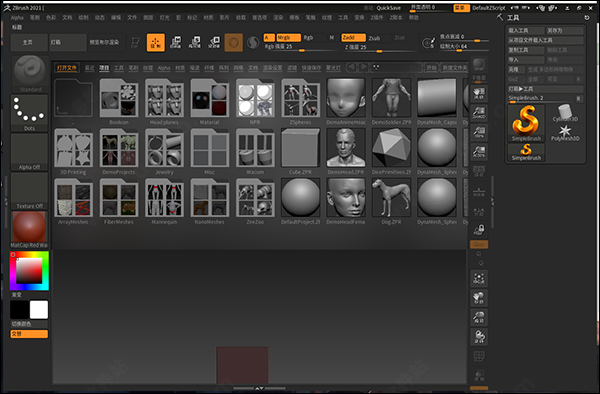
Task: Click the Rotate view icon in right shelf
Action: coord(479,337)
